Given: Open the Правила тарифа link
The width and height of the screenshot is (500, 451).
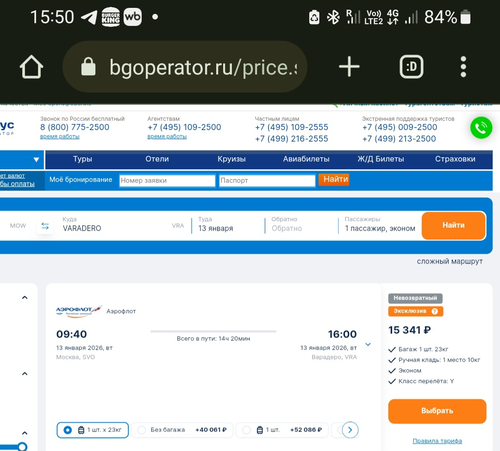Looking at the screenshot, I should 437,441.
